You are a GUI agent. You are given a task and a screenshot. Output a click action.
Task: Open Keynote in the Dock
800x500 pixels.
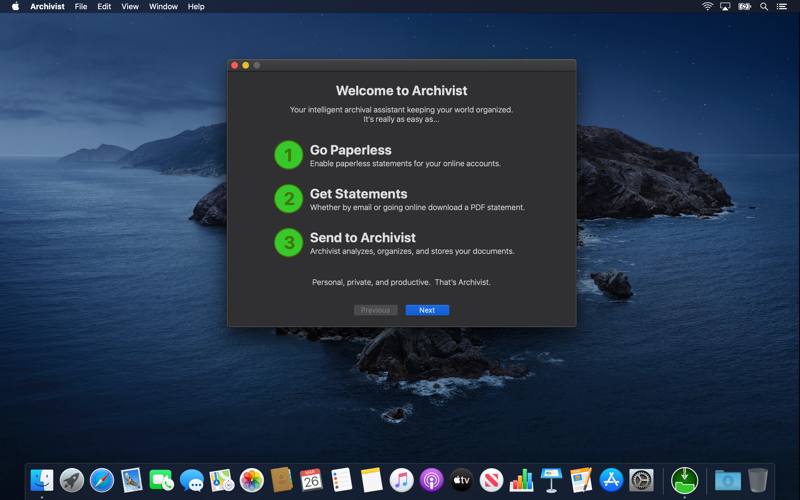552,480
